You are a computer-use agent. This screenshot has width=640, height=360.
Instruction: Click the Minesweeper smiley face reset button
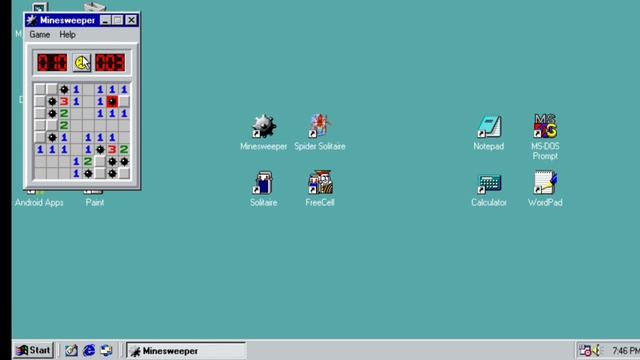click(82, 63)
